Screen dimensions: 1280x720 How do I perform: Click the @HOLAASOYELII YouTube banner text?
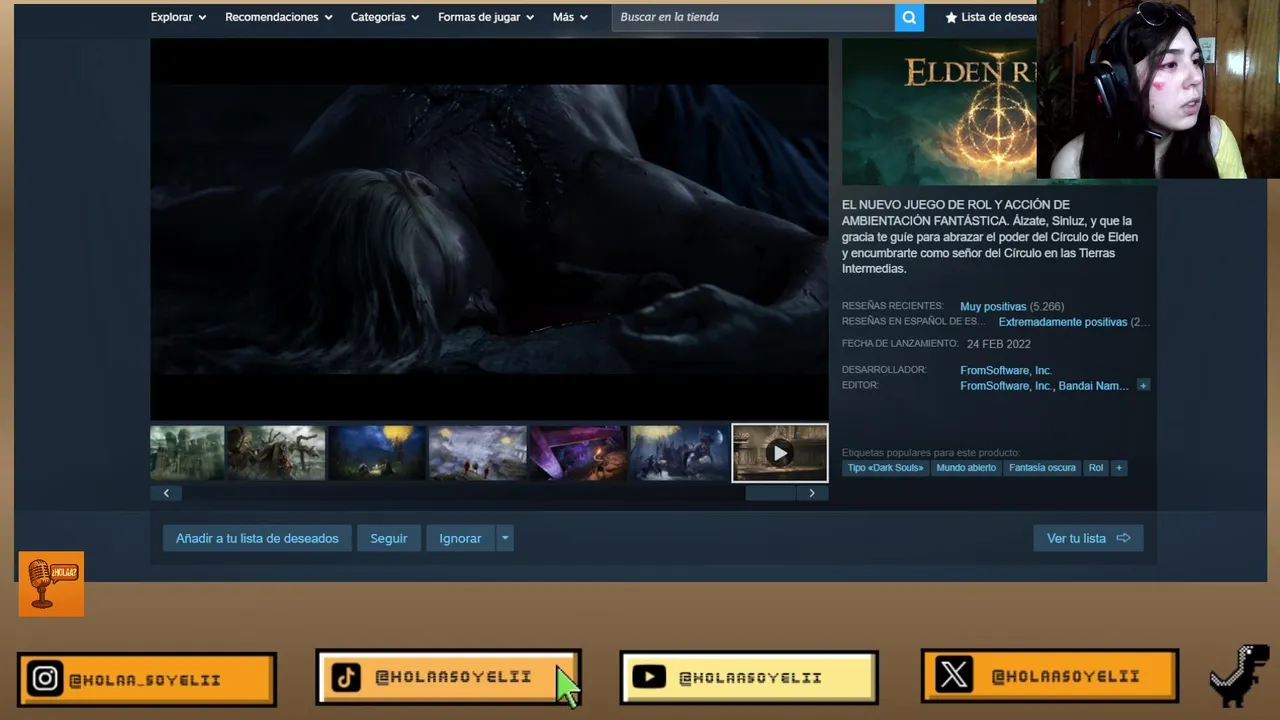pyautogui.click(x=750, y=678)
